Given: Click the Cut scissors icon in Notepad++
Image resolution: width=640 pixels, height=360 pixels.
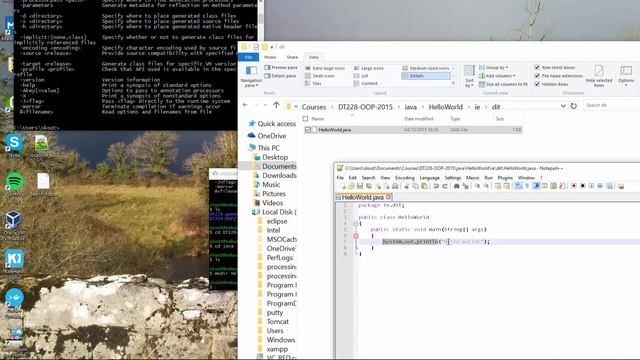Looking at the screenshot, I should point(406,186).
